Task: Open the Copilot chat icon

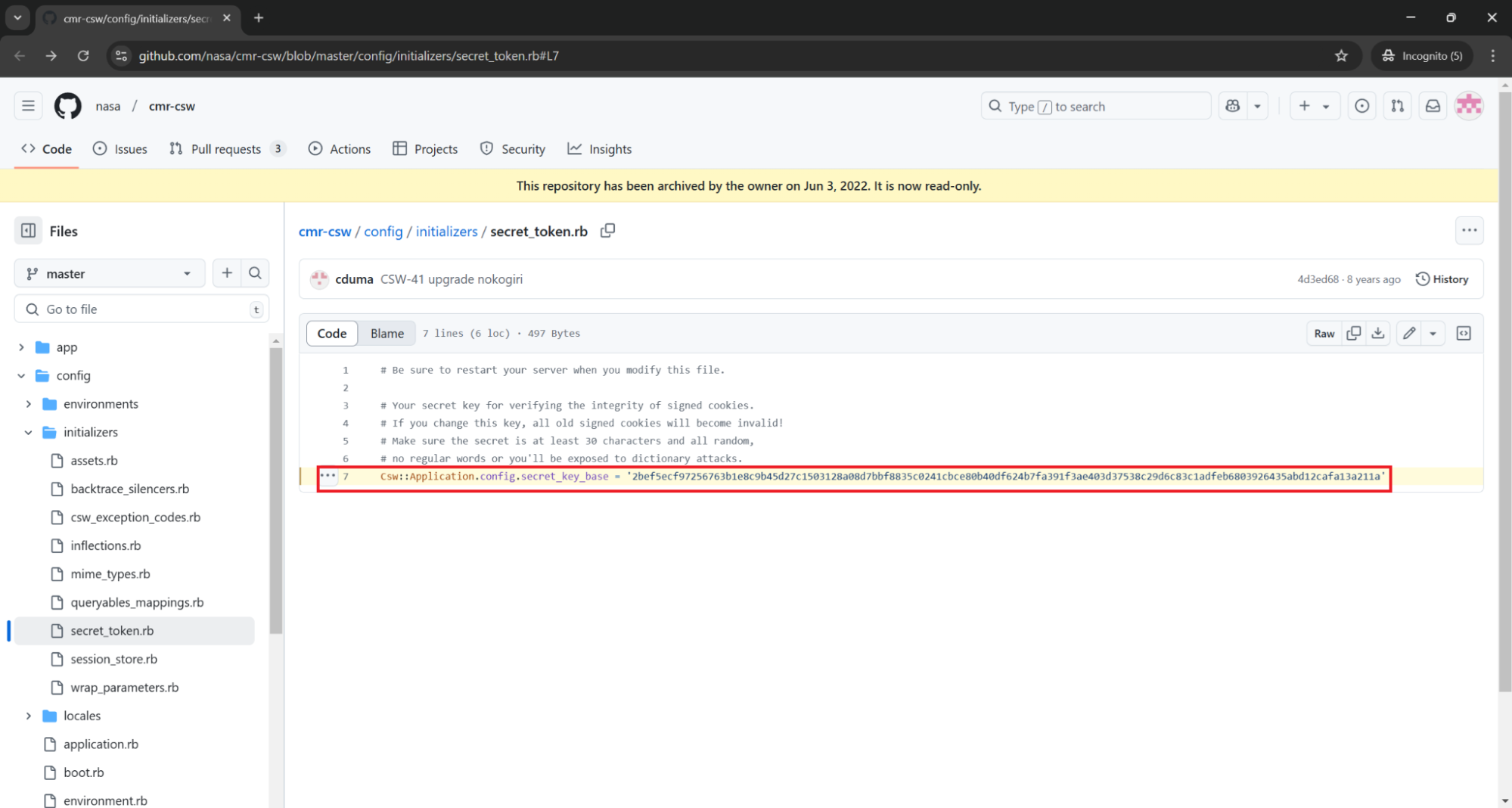Action: coord(1233,106)
